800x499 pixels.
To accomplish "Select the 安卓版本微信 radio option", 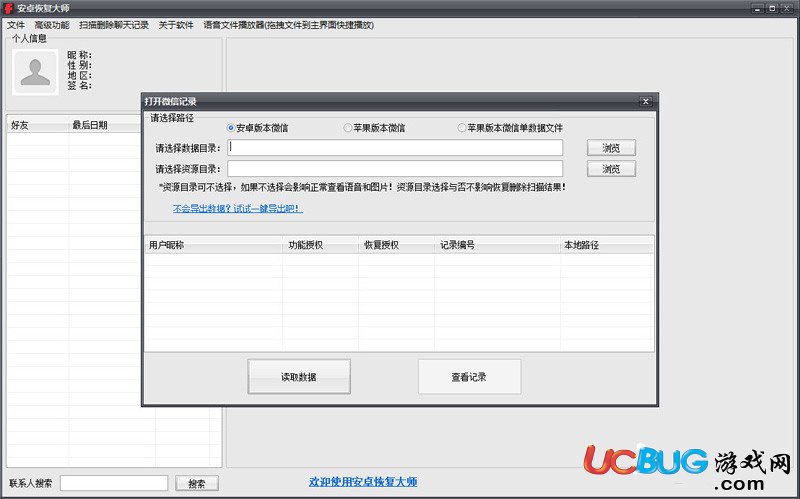I will (x=258, y=128).
